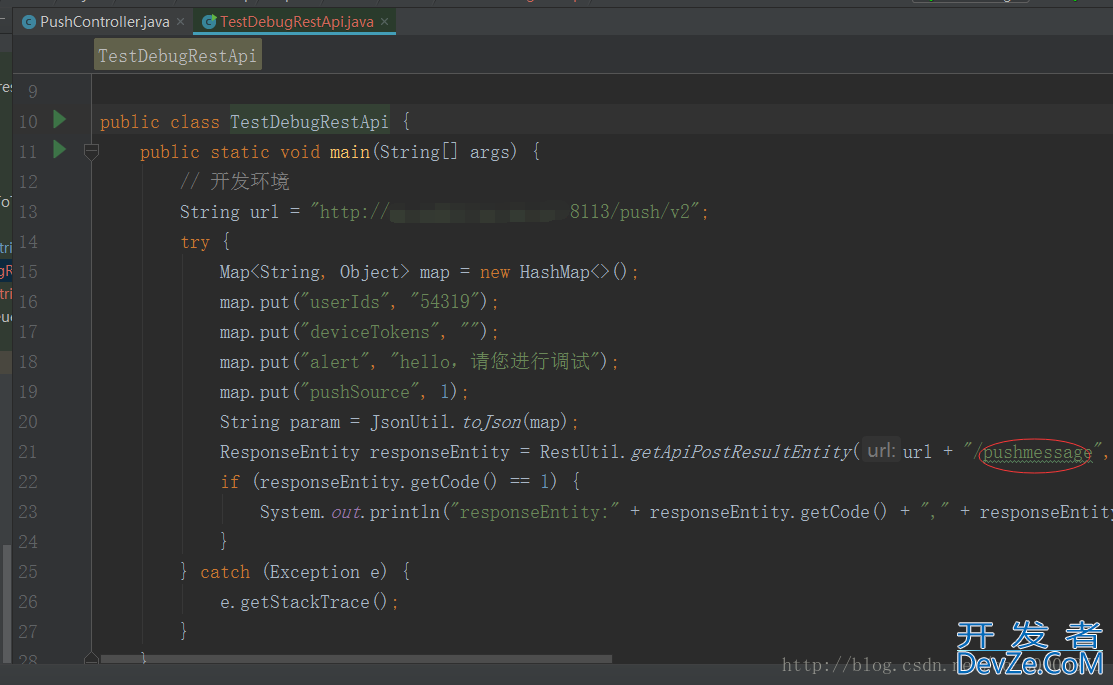Click the url string ending 8113/push/v2

point(505,212)
